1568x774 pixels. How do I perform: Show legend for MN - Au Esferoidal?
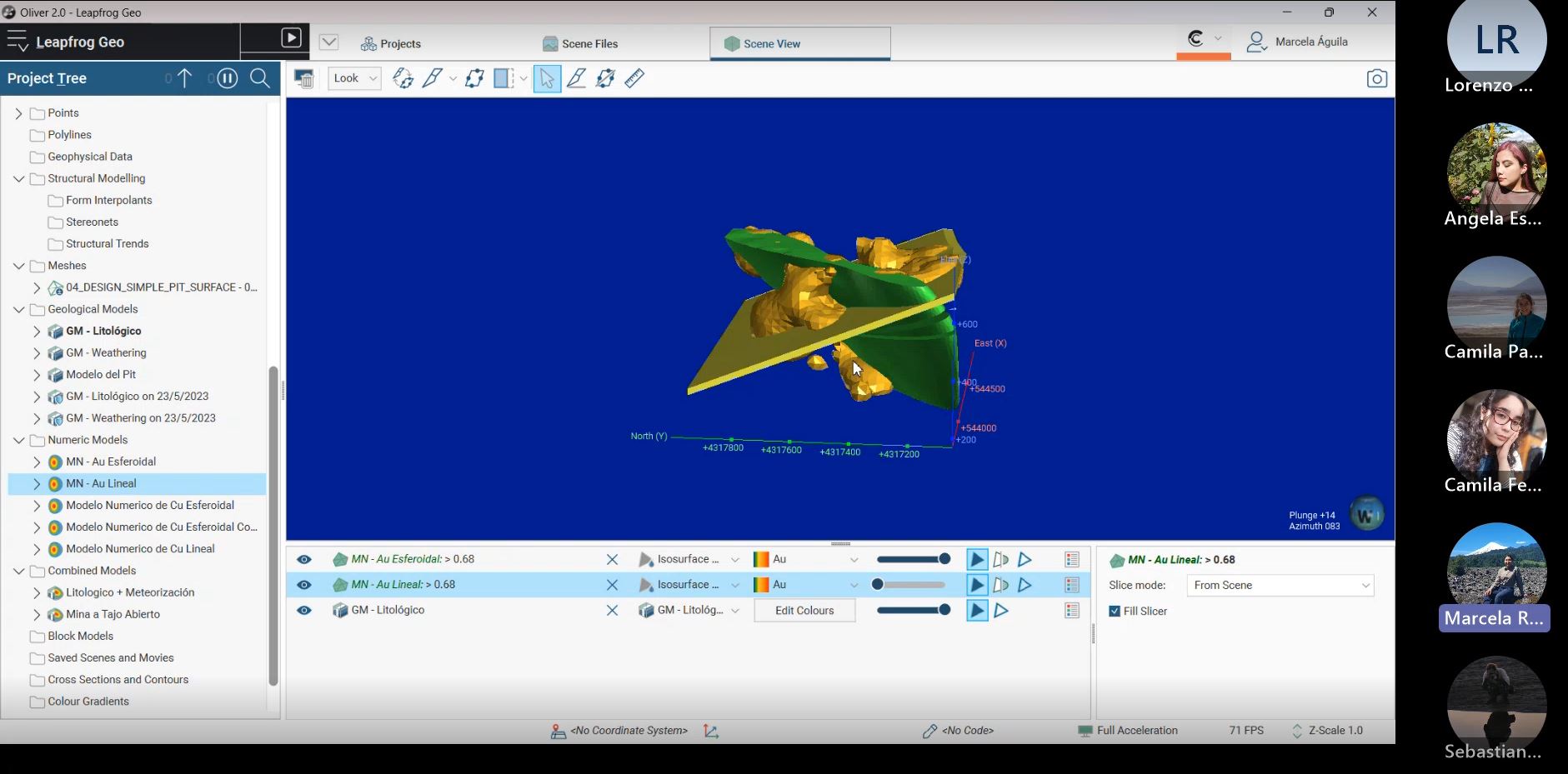(1072, 560)
